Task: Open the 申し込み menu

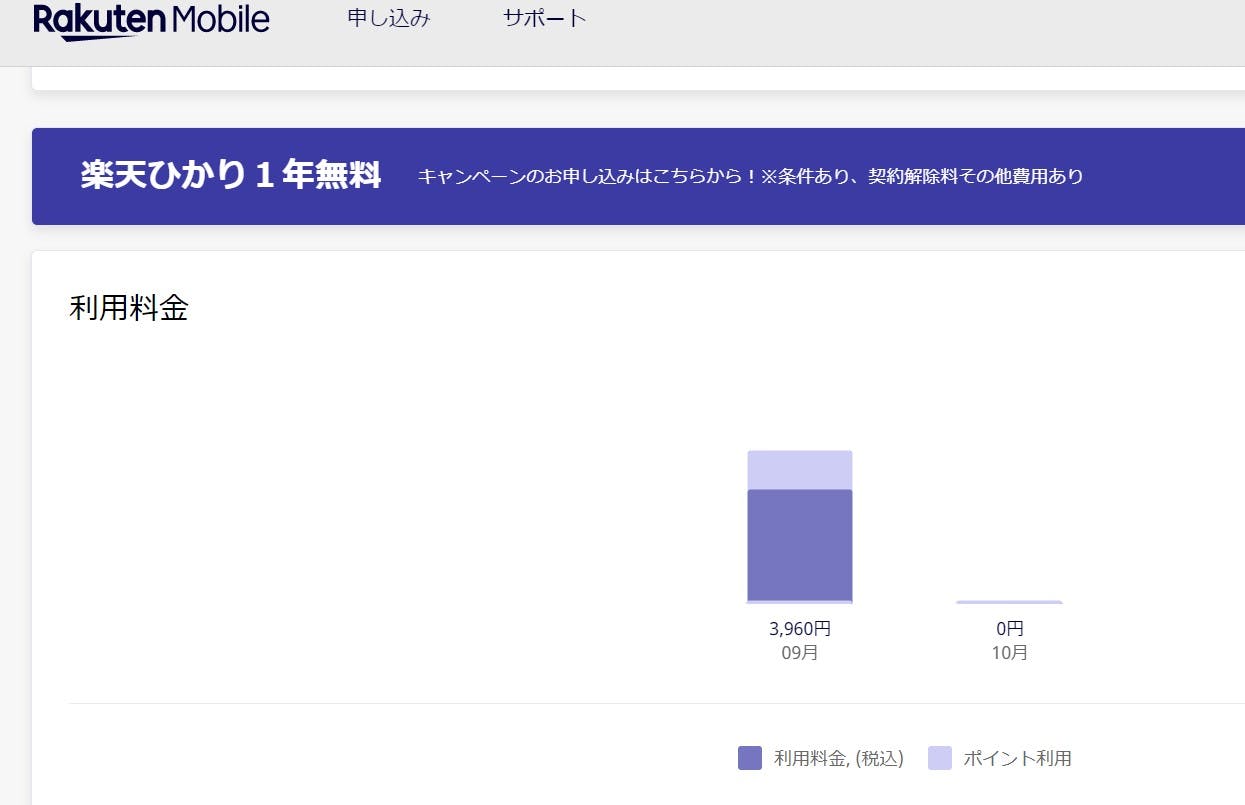Action: point(389,18)
